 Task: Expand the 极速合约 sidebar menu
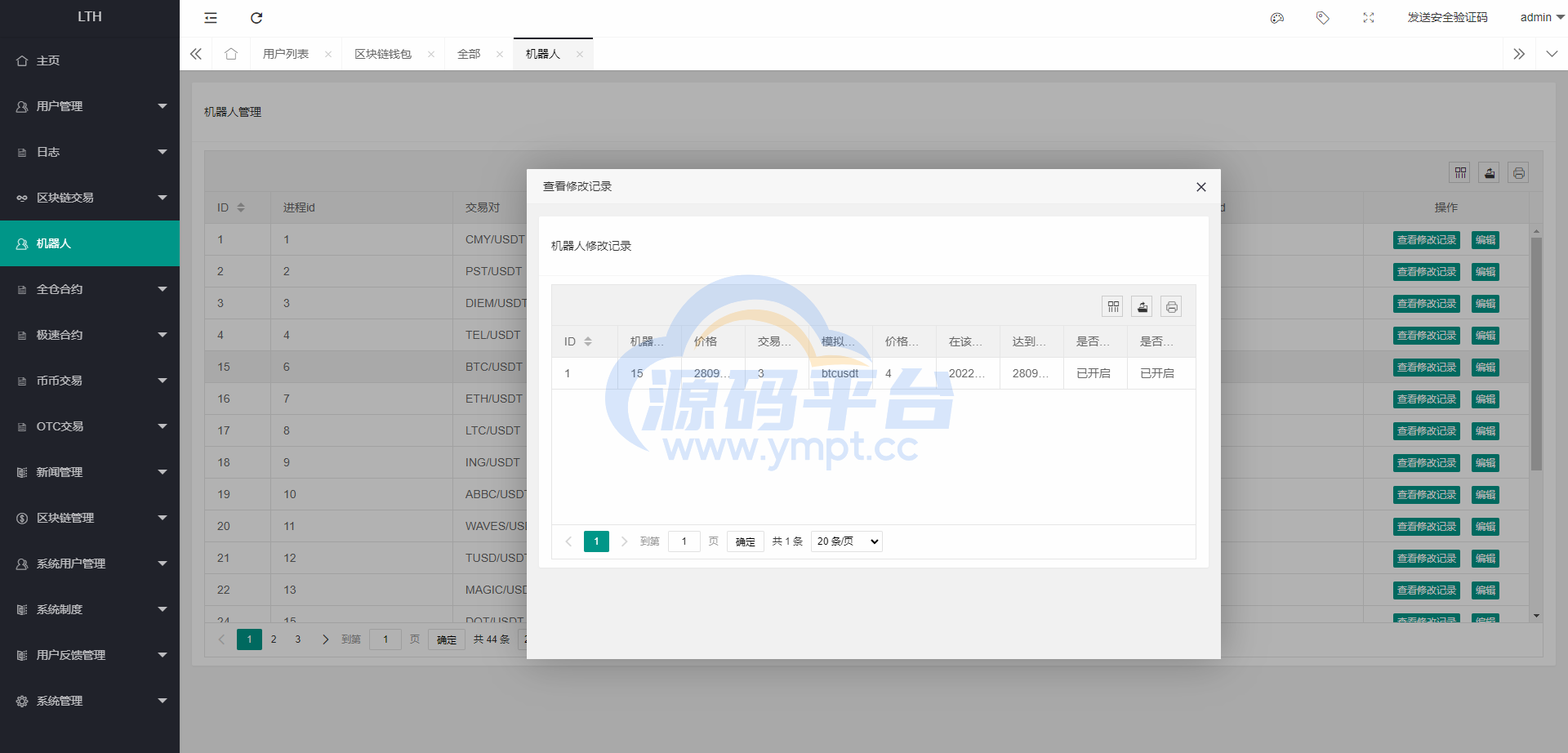(90, 335)
